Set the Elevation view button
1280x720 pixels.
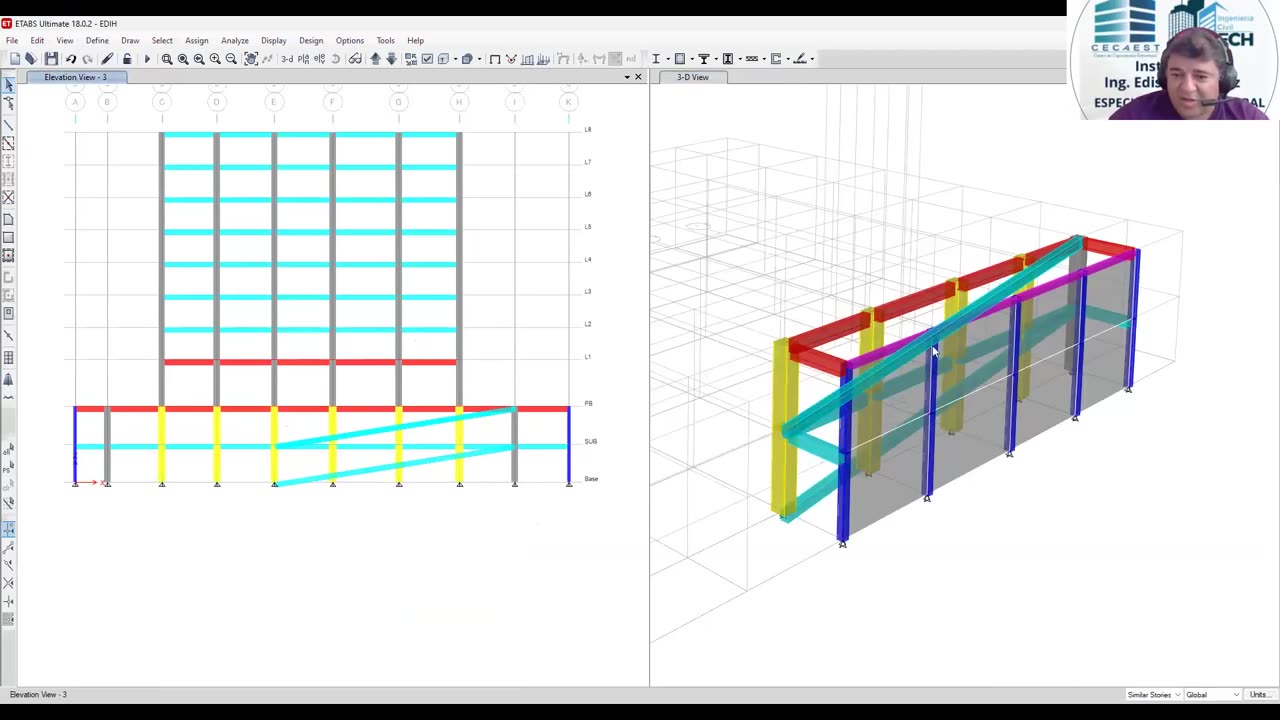(318, 59)
